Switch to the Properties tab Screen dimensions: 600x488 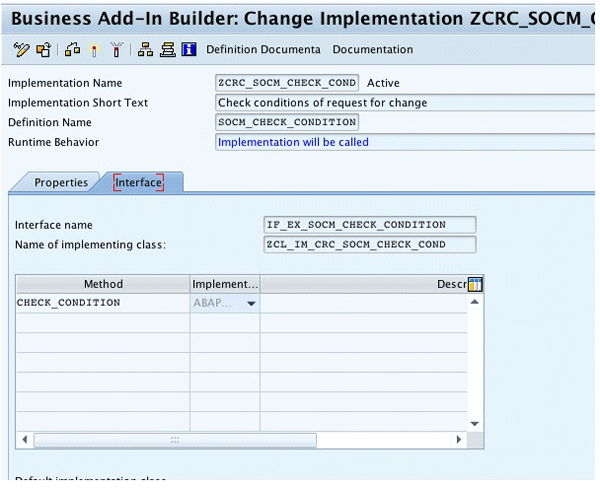pyautogui.click(x=61, y=182)
